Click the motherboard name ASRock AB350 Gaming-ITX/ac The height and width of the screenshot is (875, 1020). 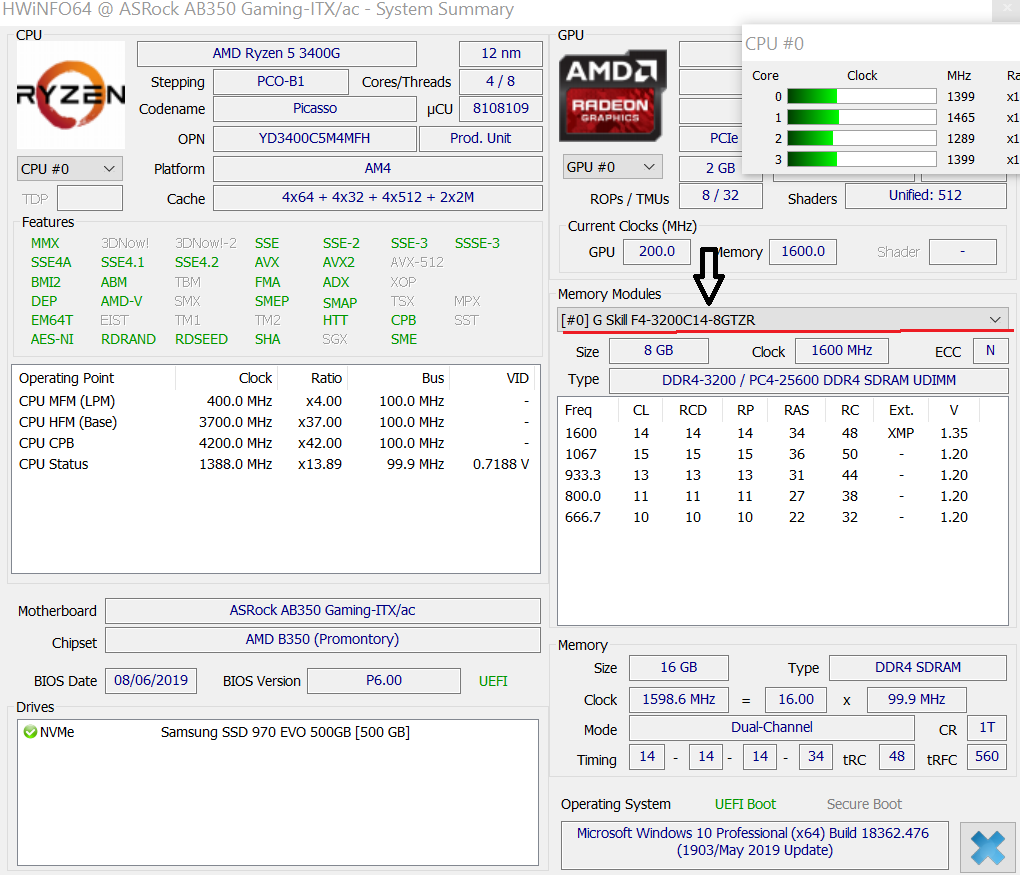(323, 610)
